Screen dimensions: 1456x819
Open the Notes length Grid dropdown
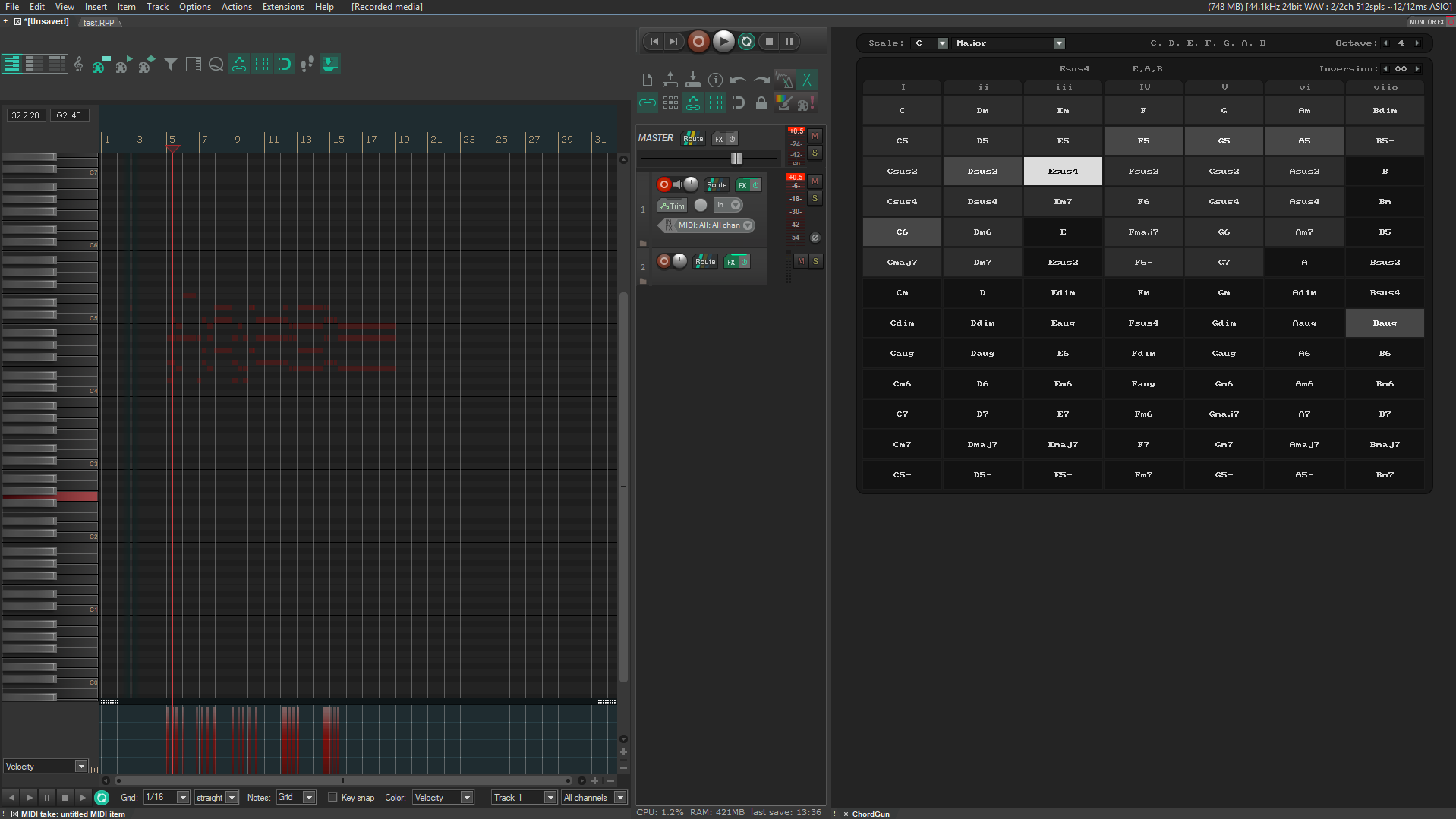pyautogui.click(x=295, y=797)
